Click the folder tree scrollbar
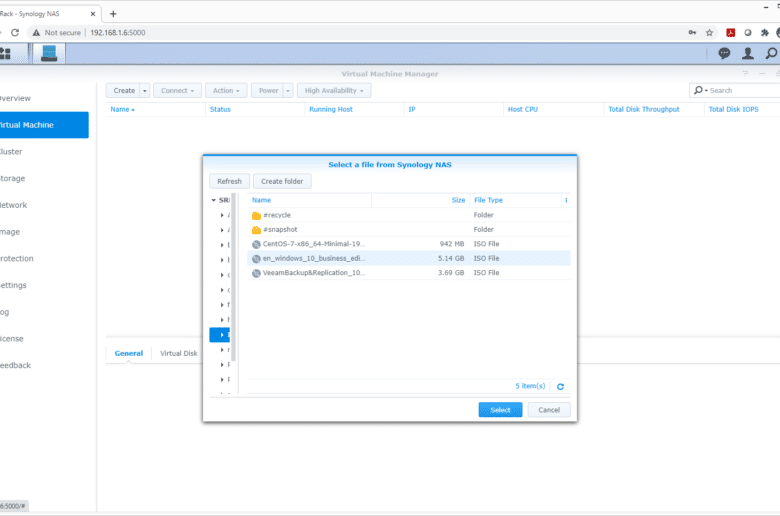This screenshot has width=780, height=516. tap(233, 277)
